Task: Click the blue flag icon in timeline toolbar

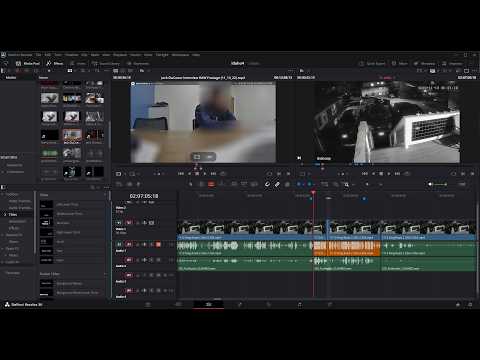Action: 299,184
